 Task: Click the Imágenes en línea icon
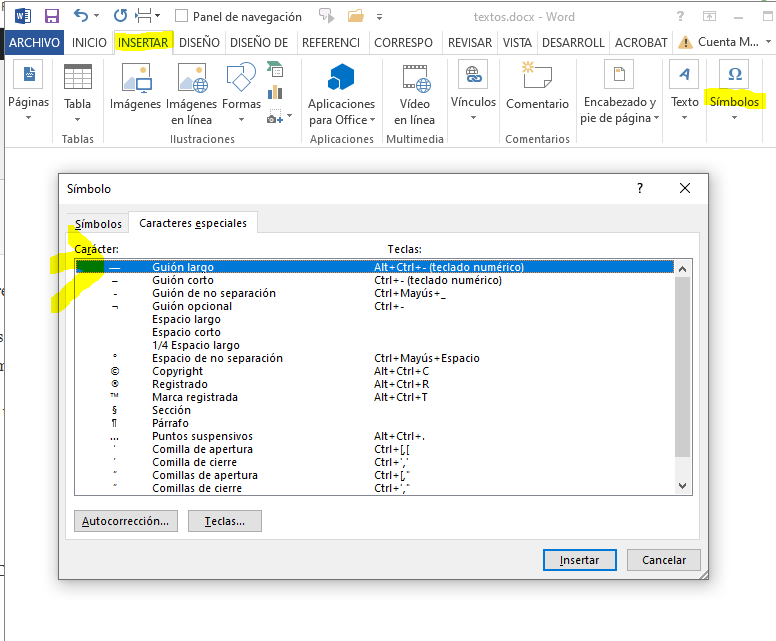191,80
